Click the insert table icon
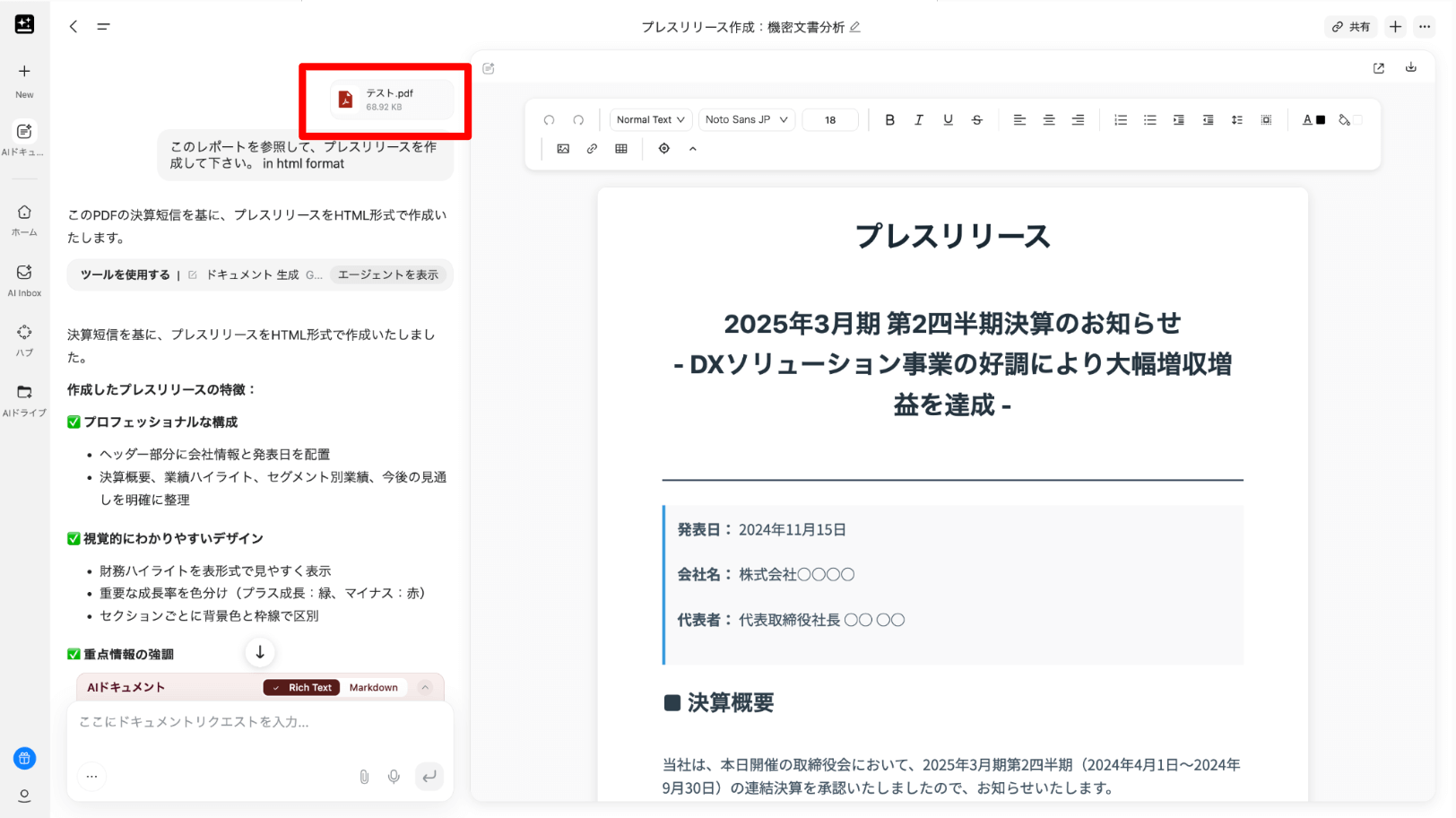 coord(621,149)
